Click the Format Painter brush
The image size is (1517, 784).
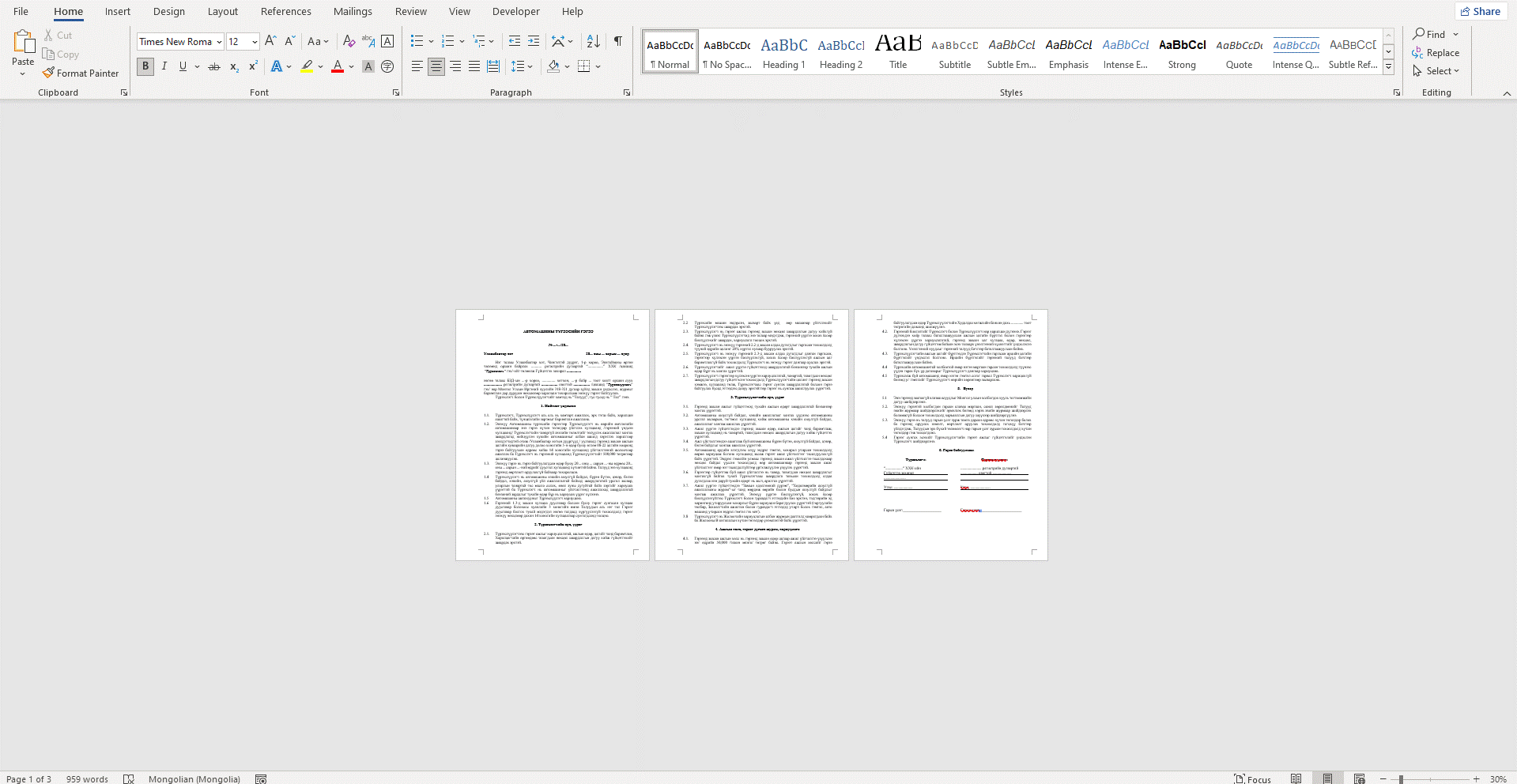tap(48, 73)
